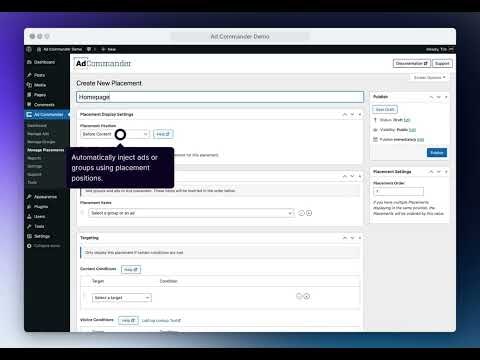Viewport: 480px width, 360px height.
Task: Open Posts in the WordPress sidebar
Action: click(x=39, y=75)
